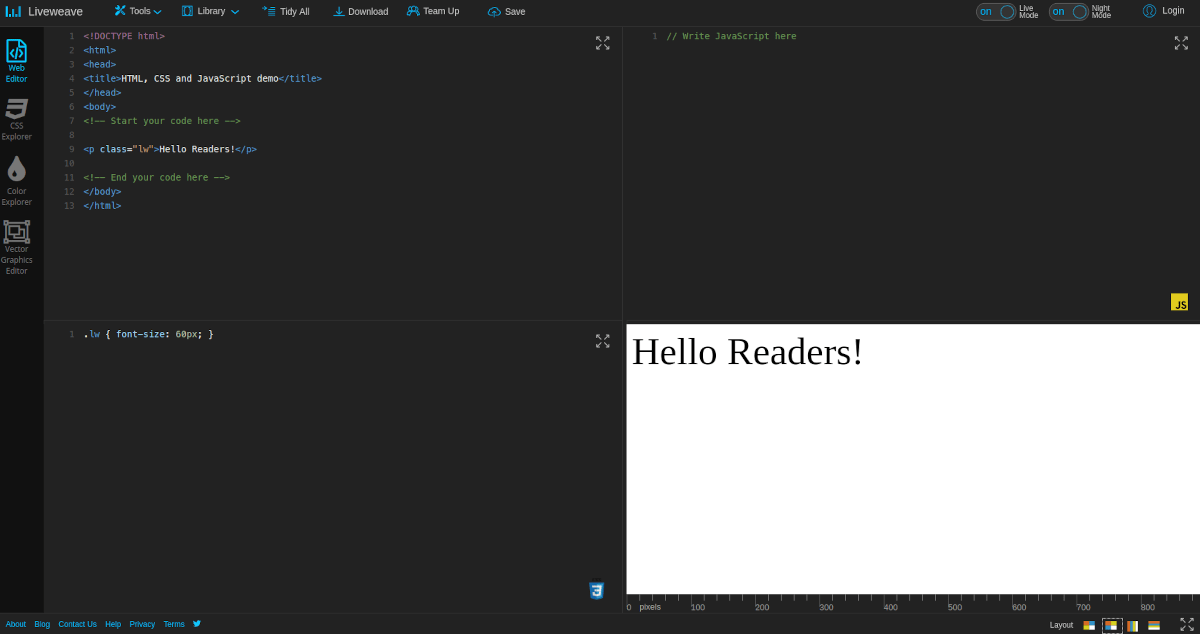
Task: Click Save in the toolbar
Action: (506, 11)
